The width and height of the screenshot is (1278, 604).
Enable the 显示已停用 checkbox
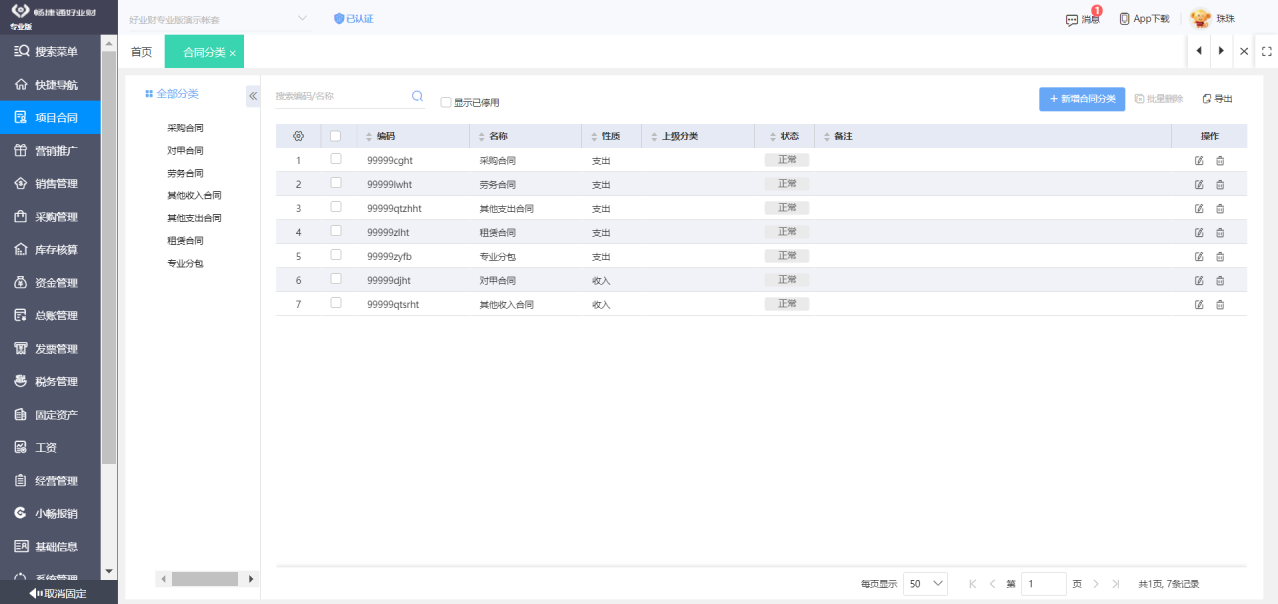[446, 102]
